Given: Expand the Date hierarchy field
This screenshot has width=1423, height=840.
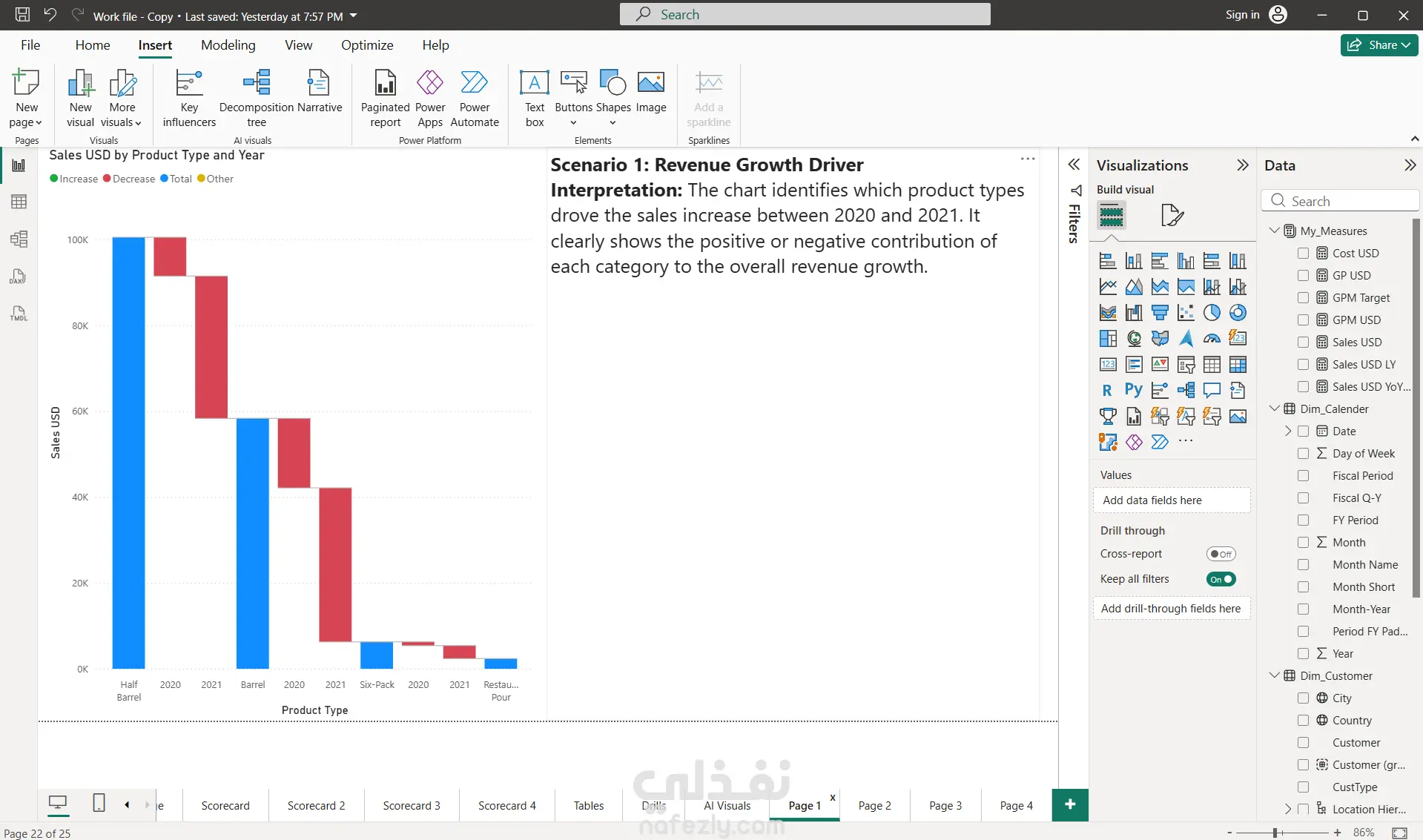Looking at the screenshot, I should 1288,431.
